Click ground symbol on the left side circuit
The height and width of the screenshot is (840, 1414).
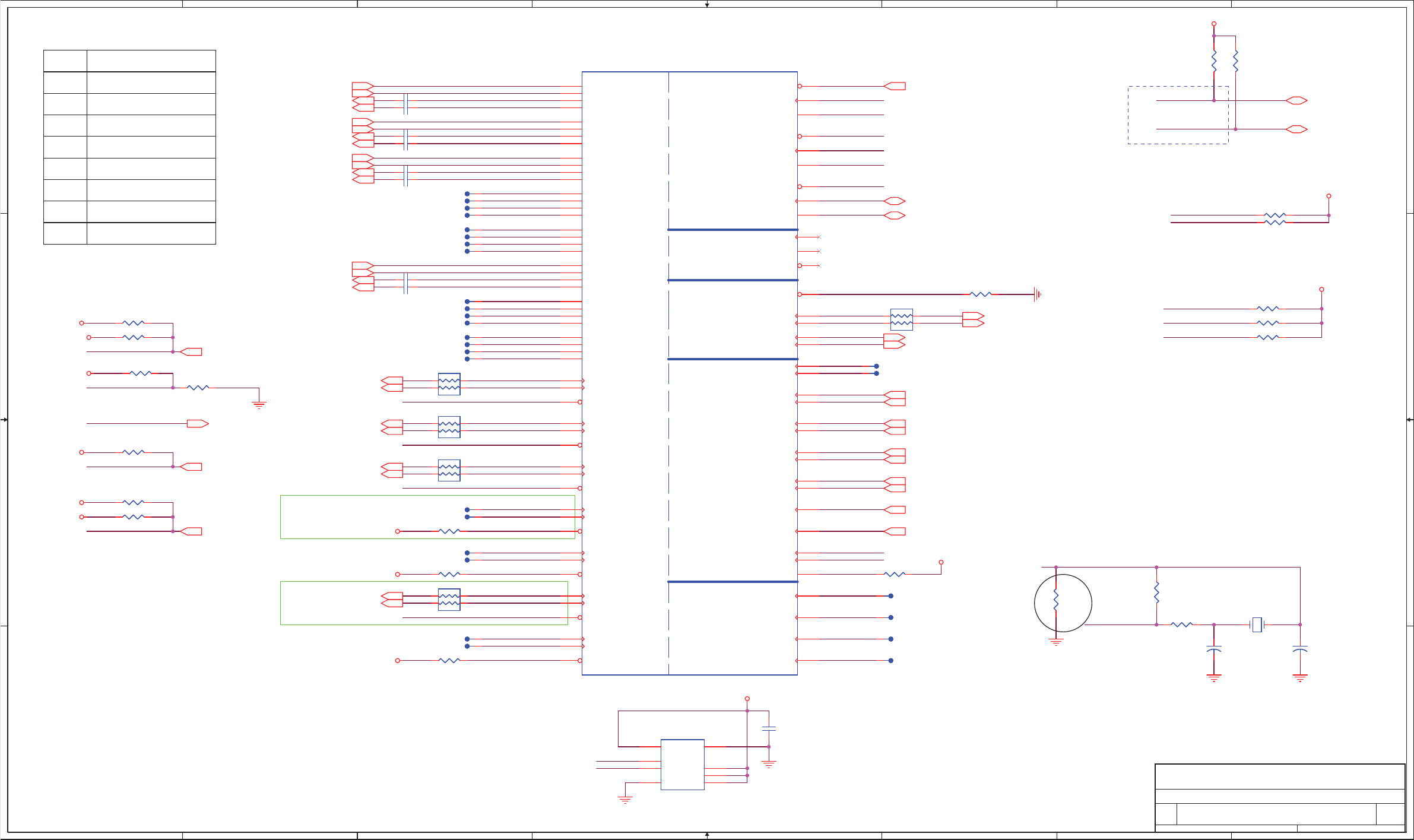pos(259,405)
